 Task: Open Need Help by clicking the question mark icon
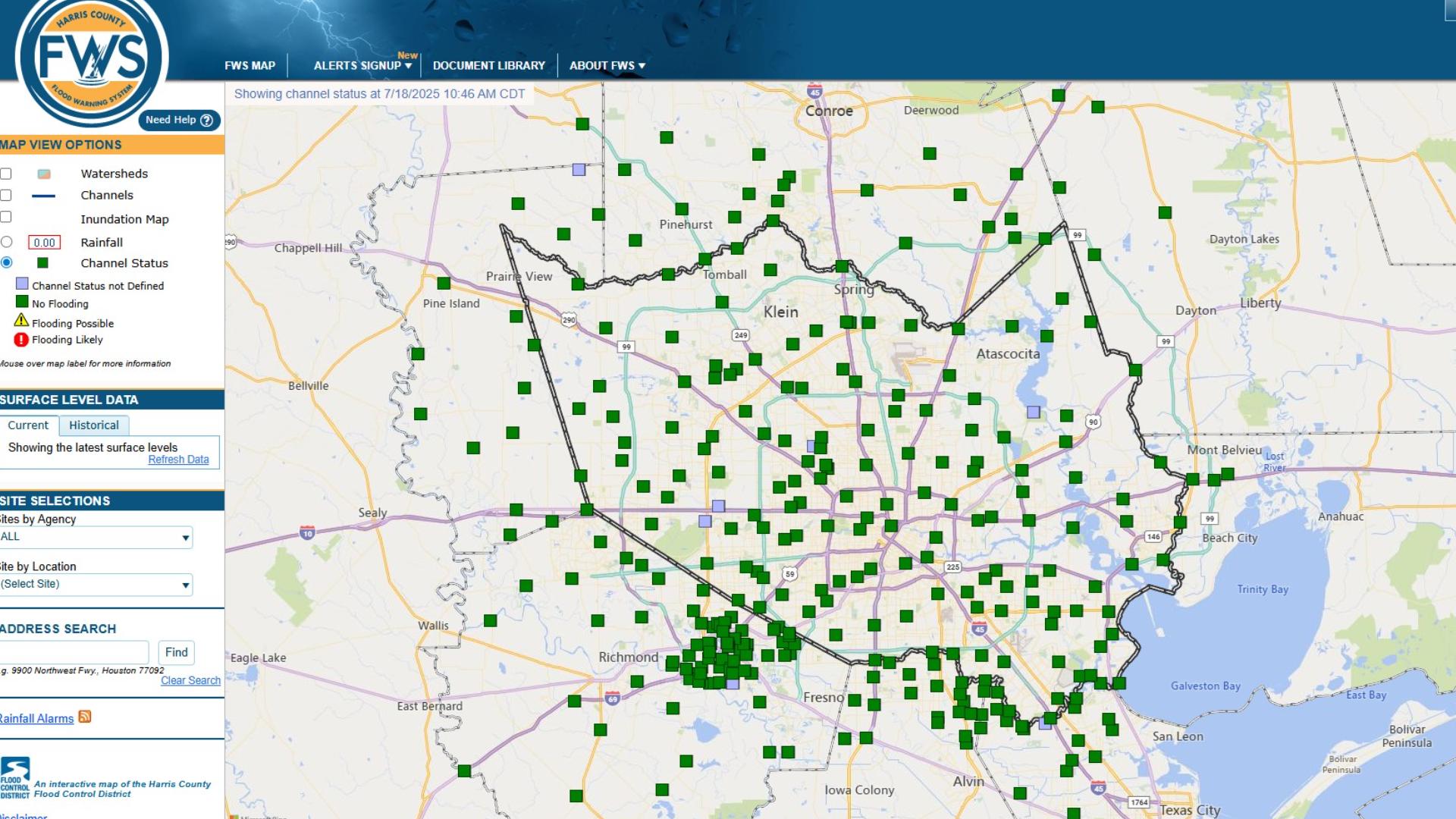206,120
